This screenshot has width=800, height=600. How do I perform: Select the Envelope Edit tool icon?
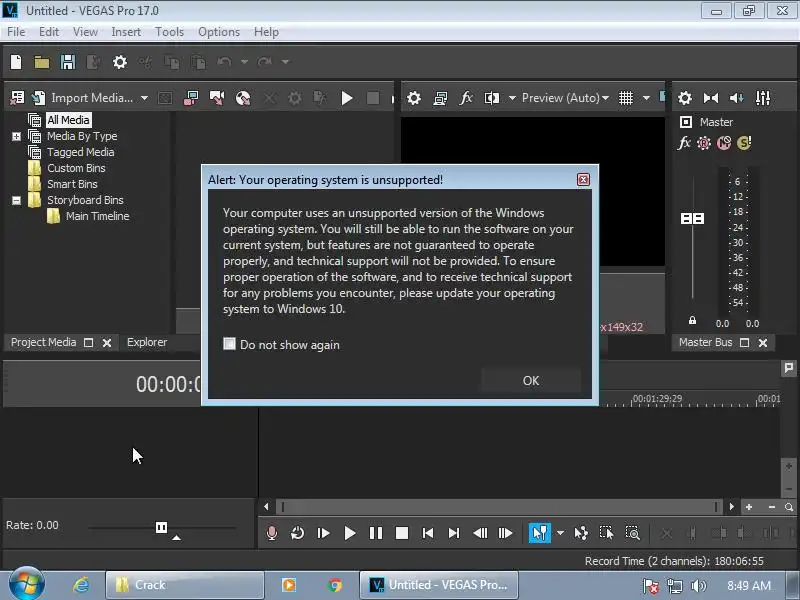(x=581, y=534)
